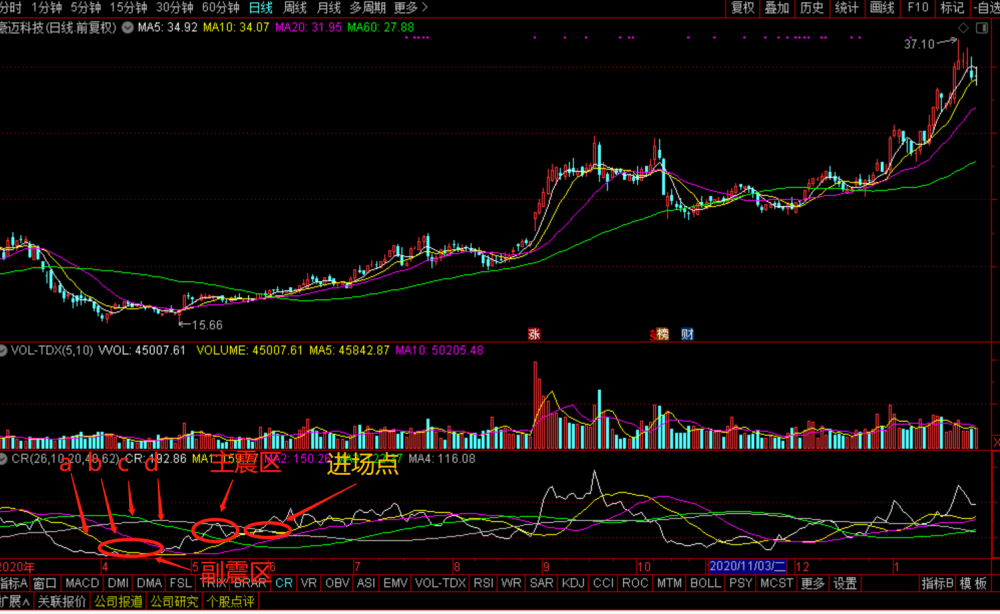The width and height of the screenshot is (1000, 614).
Task: Switch to the 周线 weekly tab
Action: tap(295, 8)
